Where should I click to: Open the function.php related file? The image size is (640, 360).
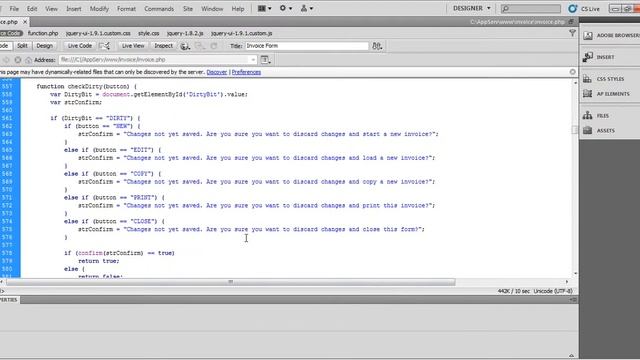[x=43, y=33]
